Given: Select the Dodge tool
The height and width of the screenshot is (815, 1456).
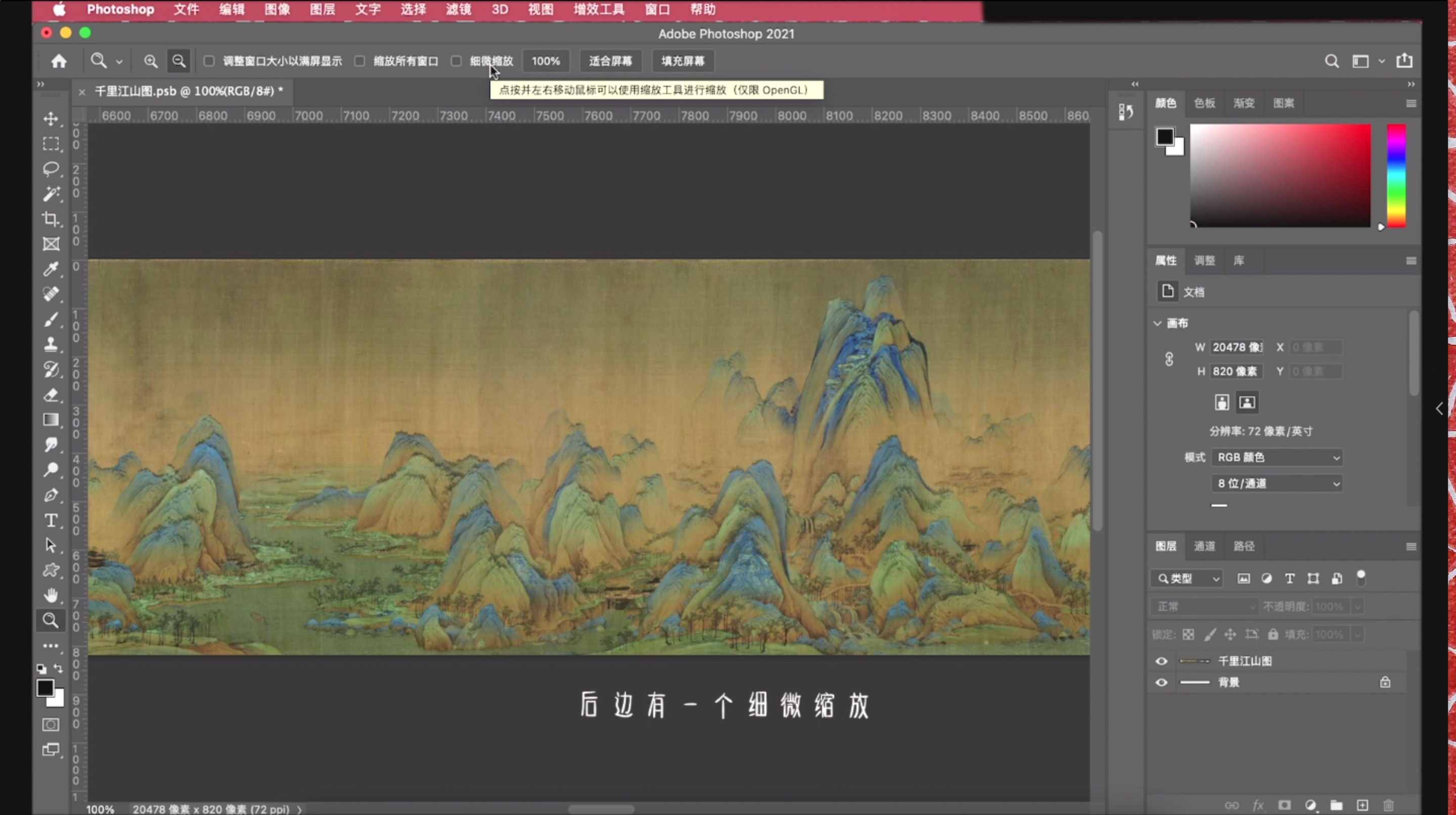Looking at the screenshot, I should pos(51,470).
